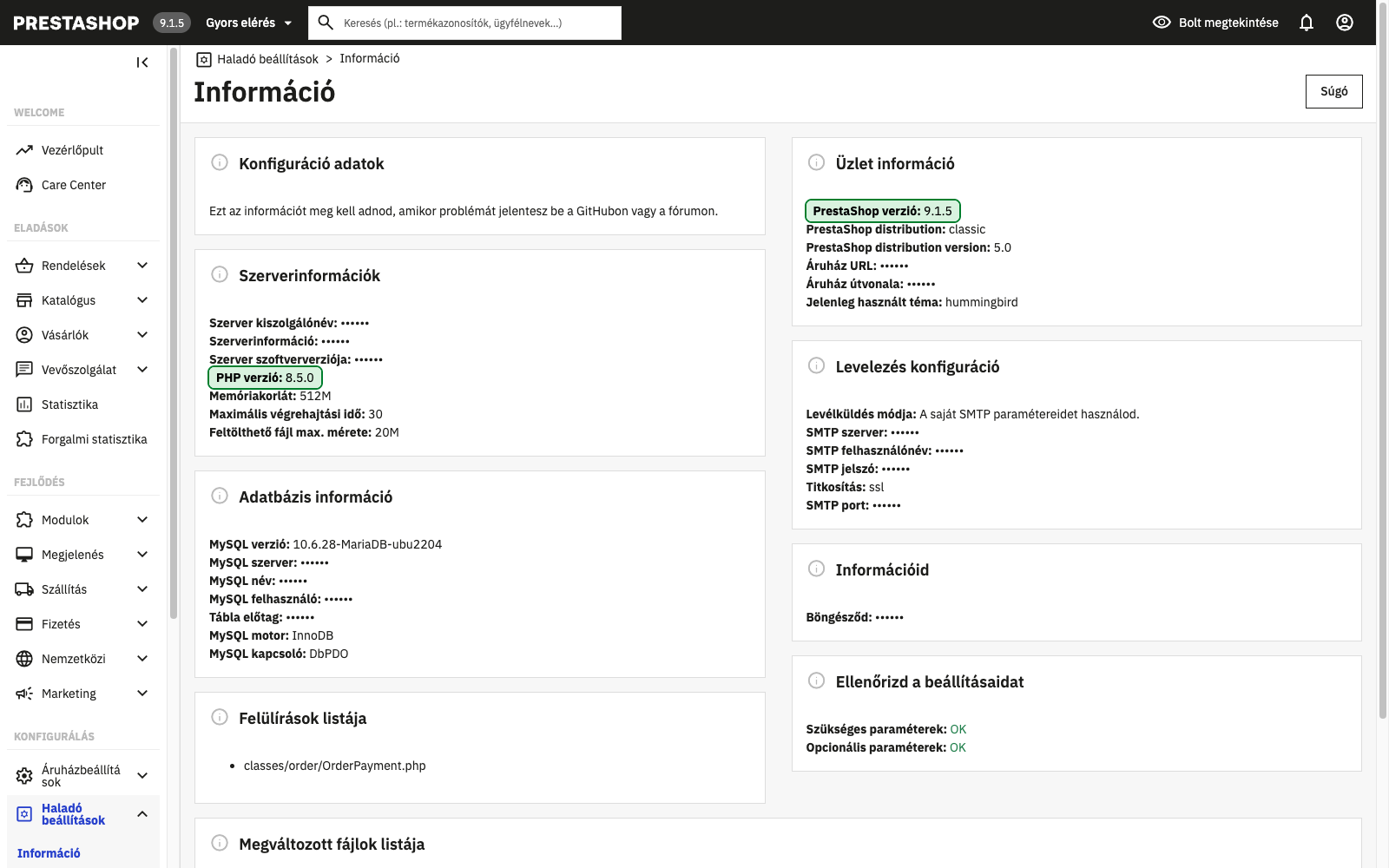This screenshot has height=868, width=1389.
Task: Click the search magnifier icon
Action: 326,23
